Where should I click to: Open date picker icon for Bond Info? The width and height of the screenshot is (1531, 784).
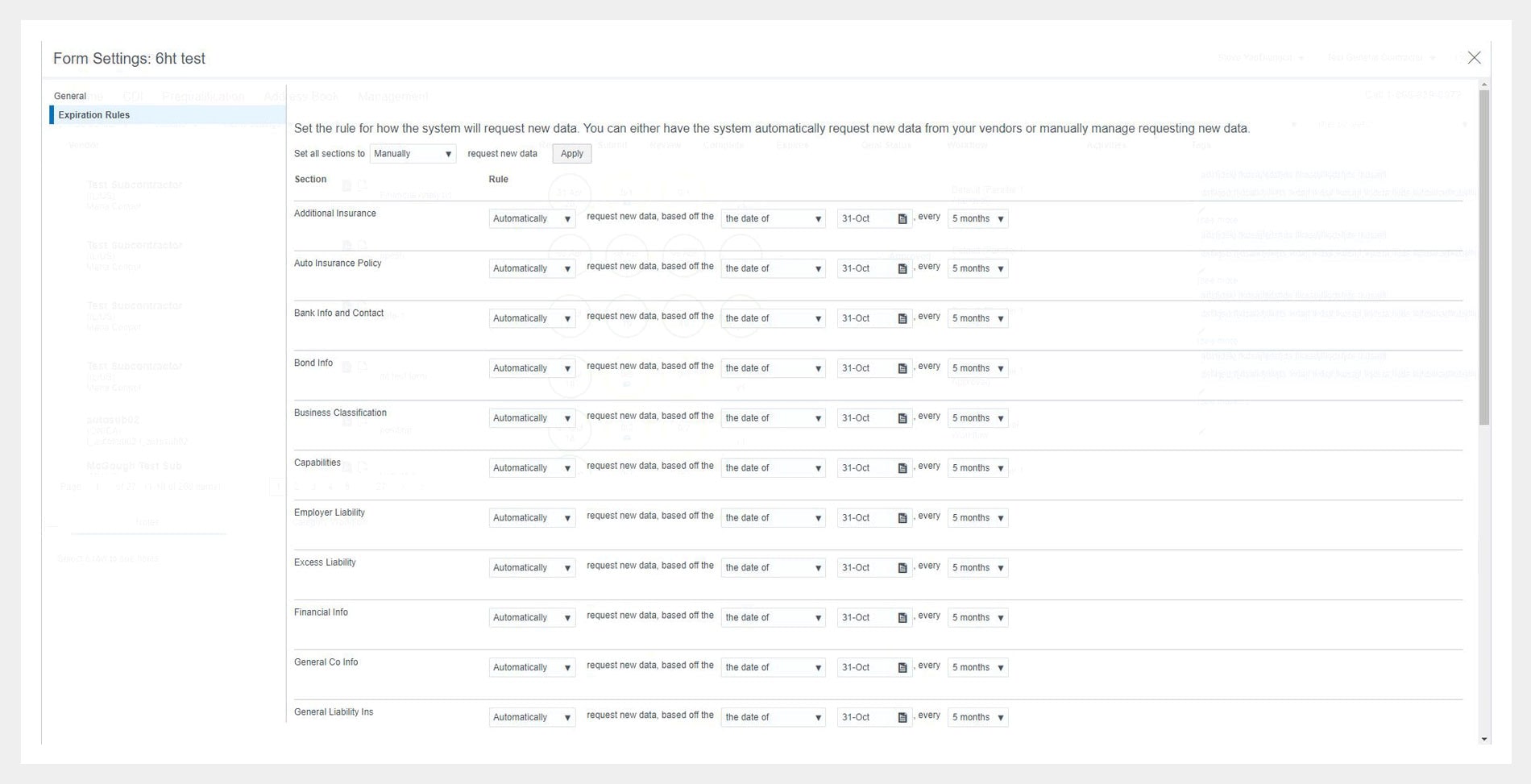(902, 369)
